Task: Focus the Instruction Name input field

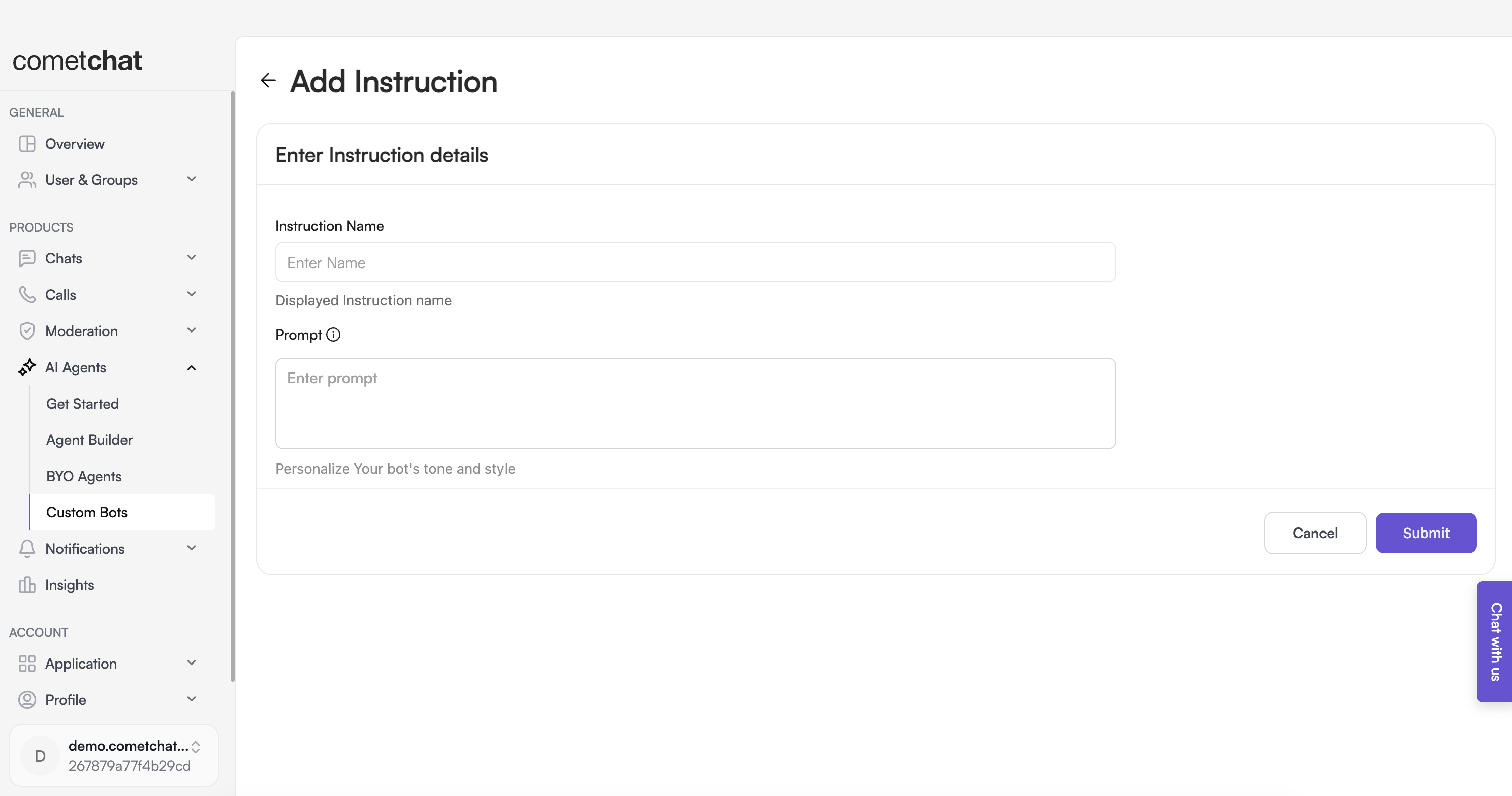Action: coord(695,262)
